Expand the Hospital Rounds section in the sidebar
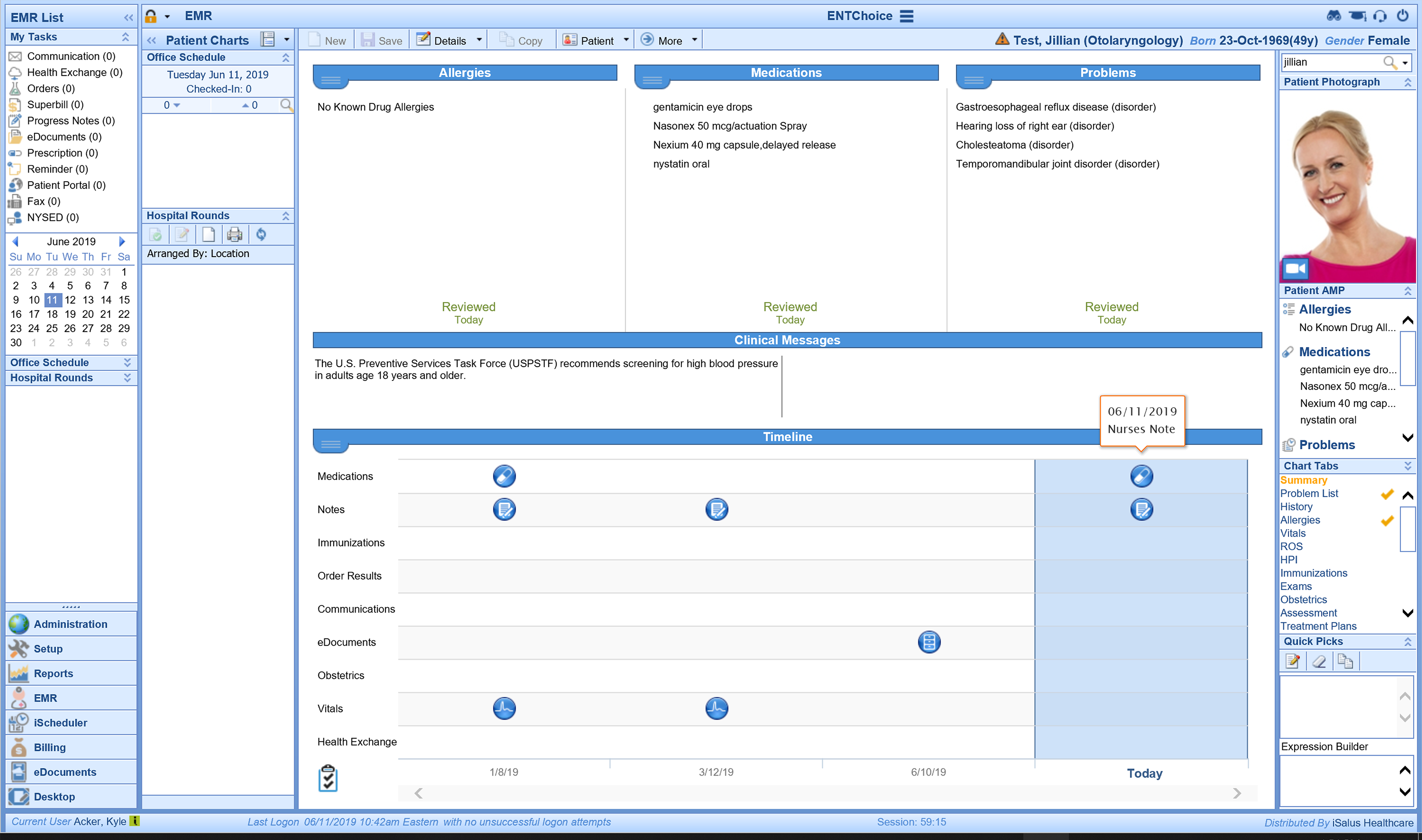The height and width of the screenshot is (840, 1422). point(127,378)
